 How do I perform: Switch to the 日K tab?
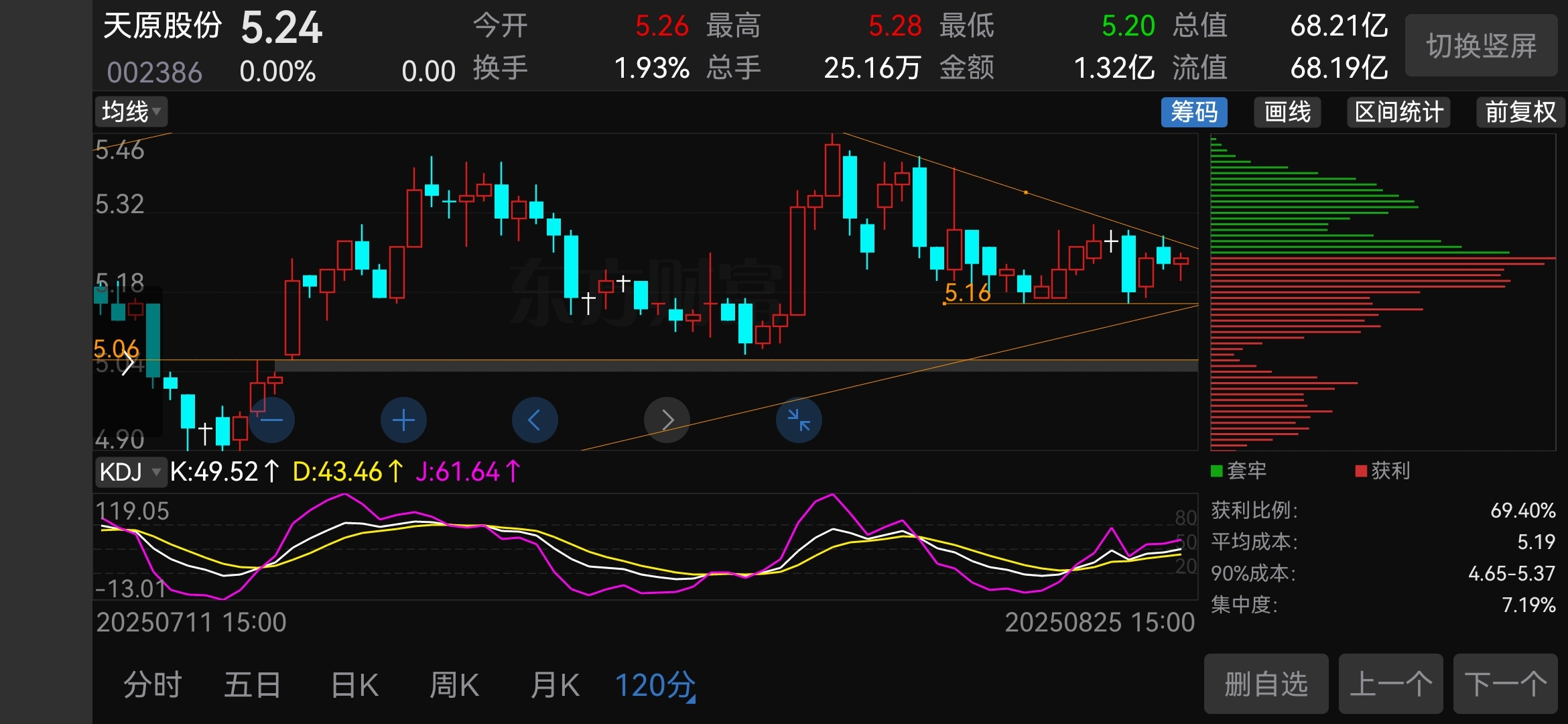point(354,685)
